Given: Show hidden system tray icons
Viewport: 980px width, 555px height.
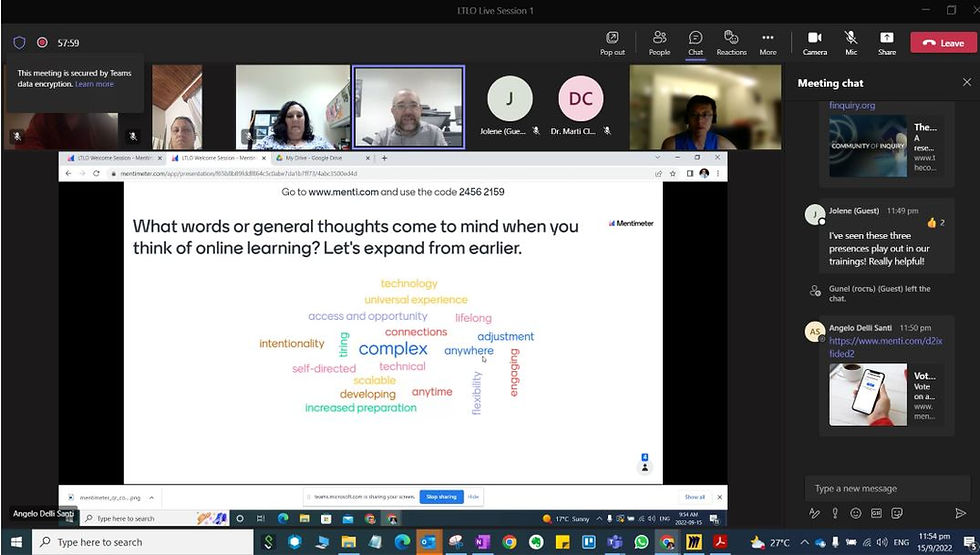Looking at the screenshot, I should [x=804, y=542].
